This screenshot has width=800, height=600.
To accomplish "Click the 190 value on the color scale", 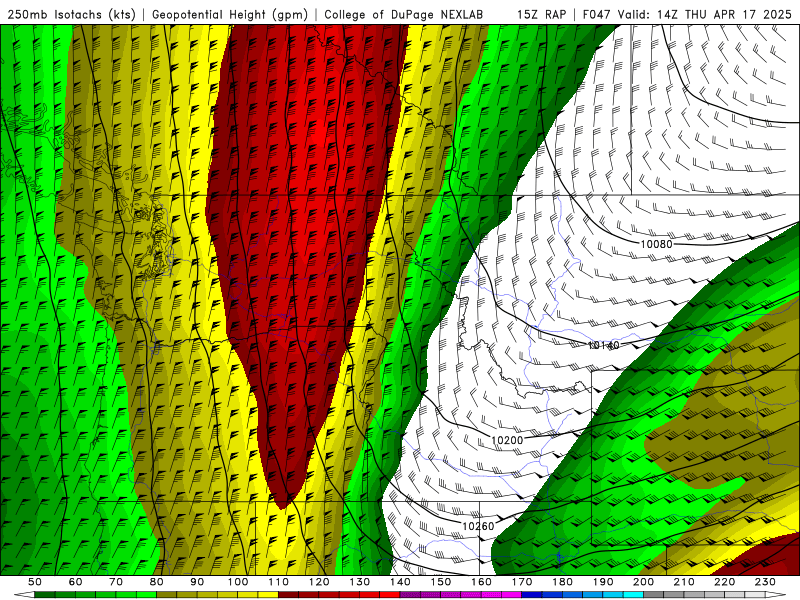I will point(603,582).
